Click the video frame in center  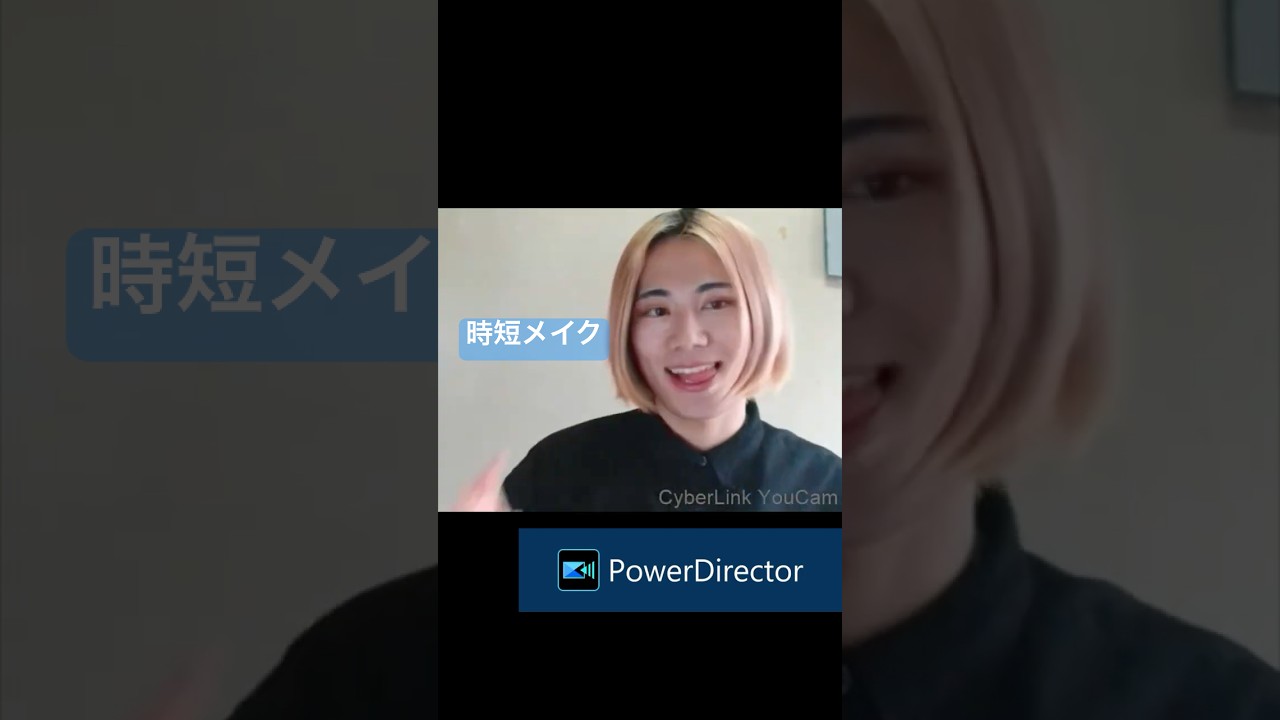click(x=640, y=360)
